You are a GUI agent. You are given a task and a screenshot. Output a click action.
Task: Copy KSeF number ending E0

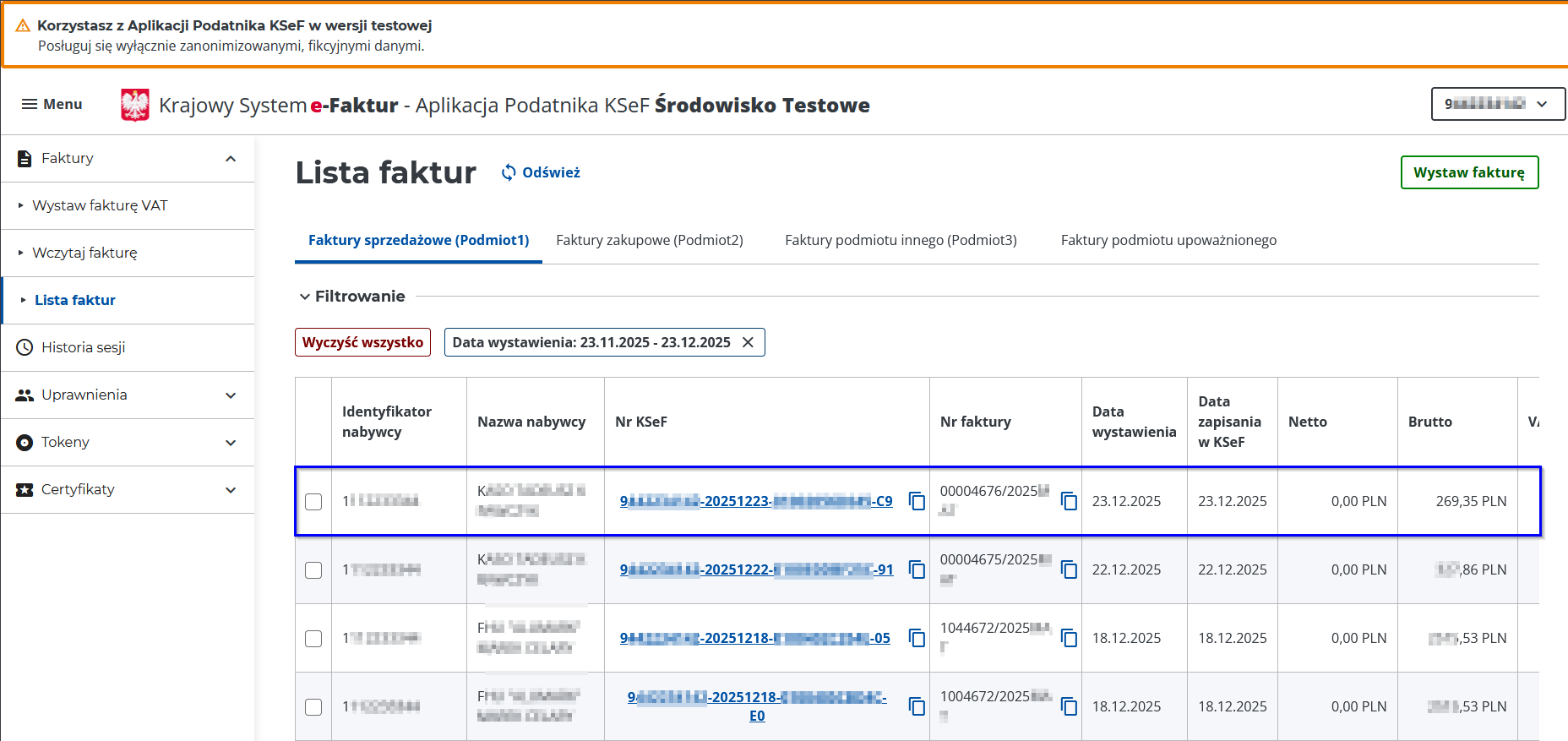pyautogui.click(x=917, y=706)
